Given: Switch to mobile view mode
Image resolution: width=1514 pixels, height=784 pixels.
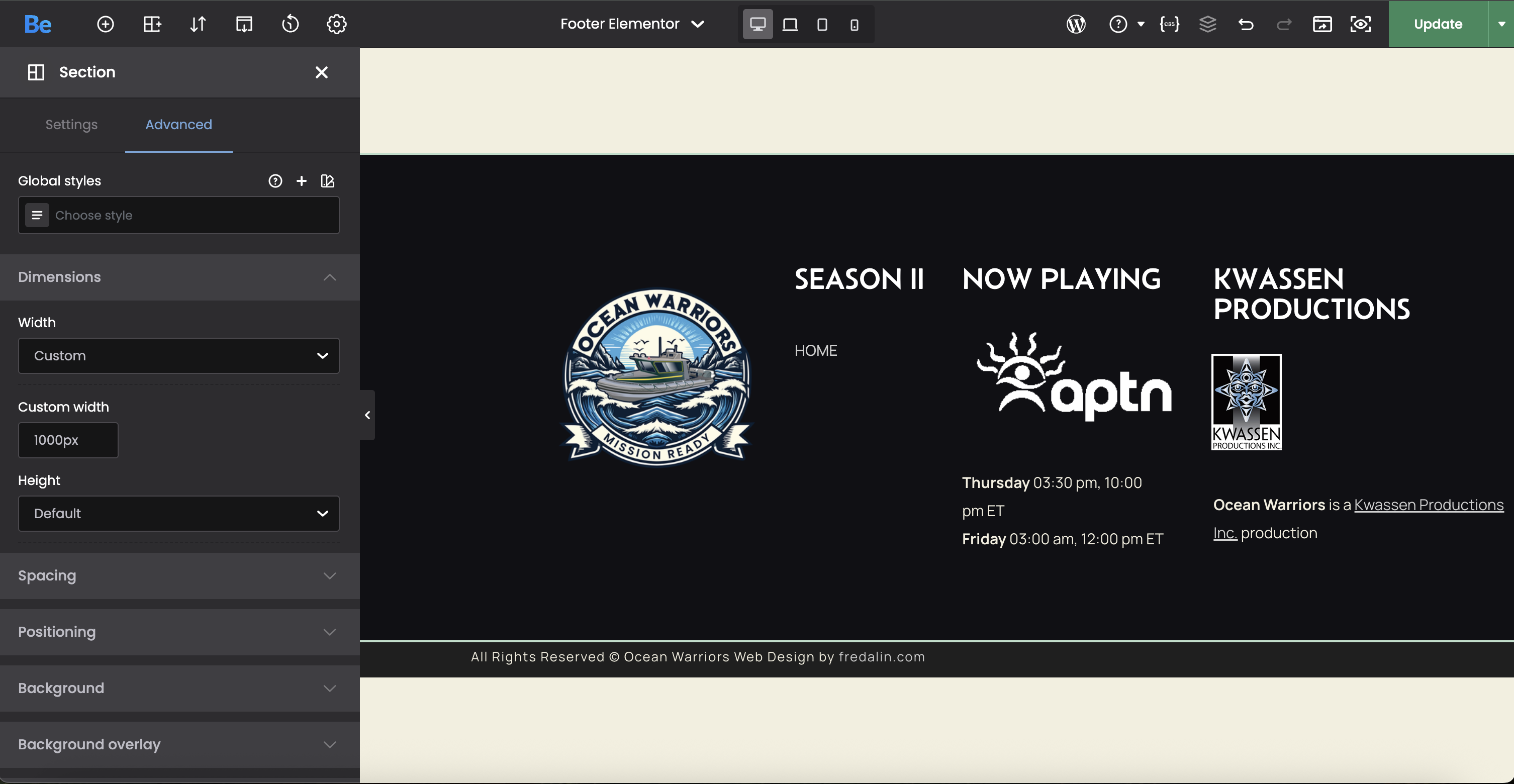Looking at the screenshot, I should pos(854,25).
